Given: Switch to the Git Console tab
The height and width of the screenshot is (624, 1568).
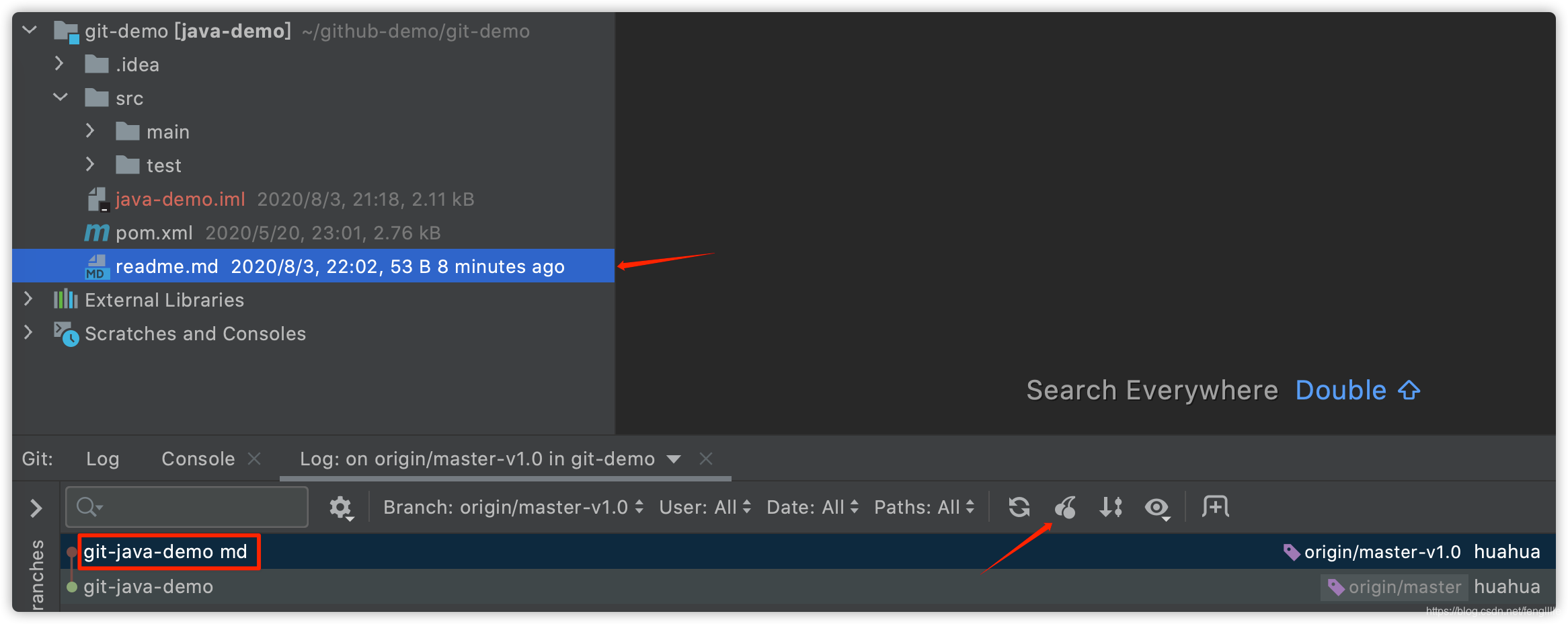Looking at the screenshot, I should click(x=198, y=459).
